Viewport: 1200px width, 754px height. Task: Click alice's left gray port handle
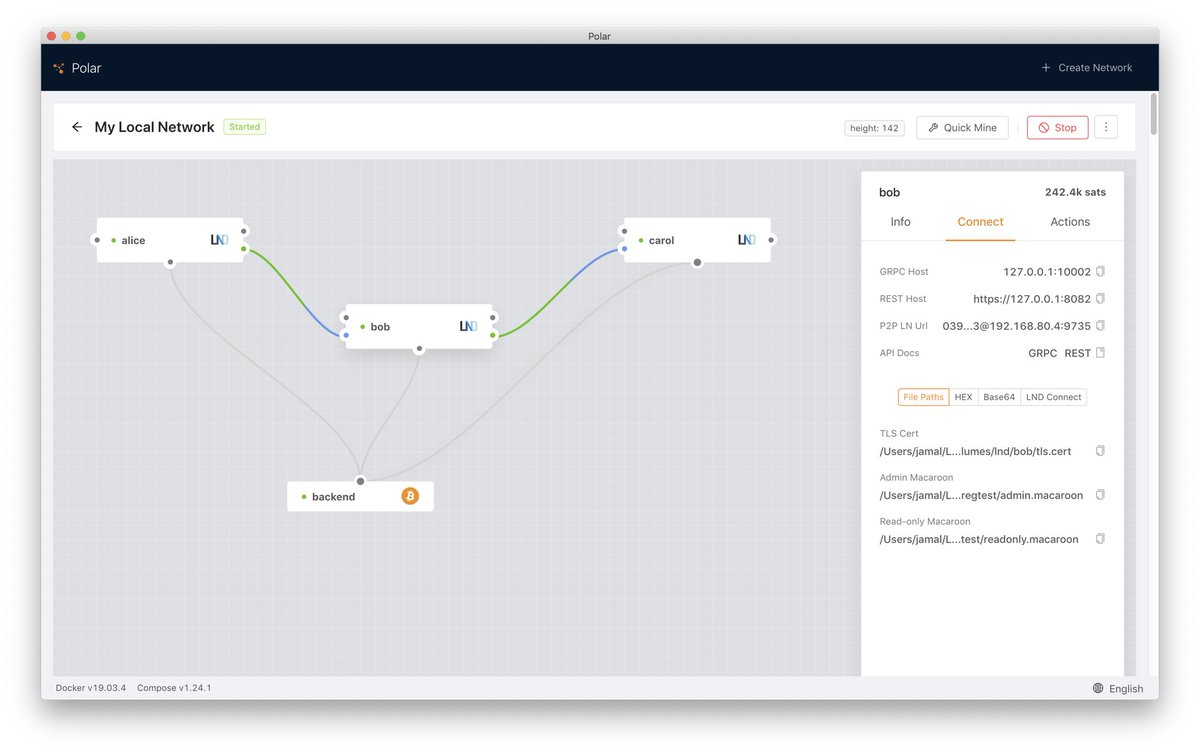pos(96,240)
